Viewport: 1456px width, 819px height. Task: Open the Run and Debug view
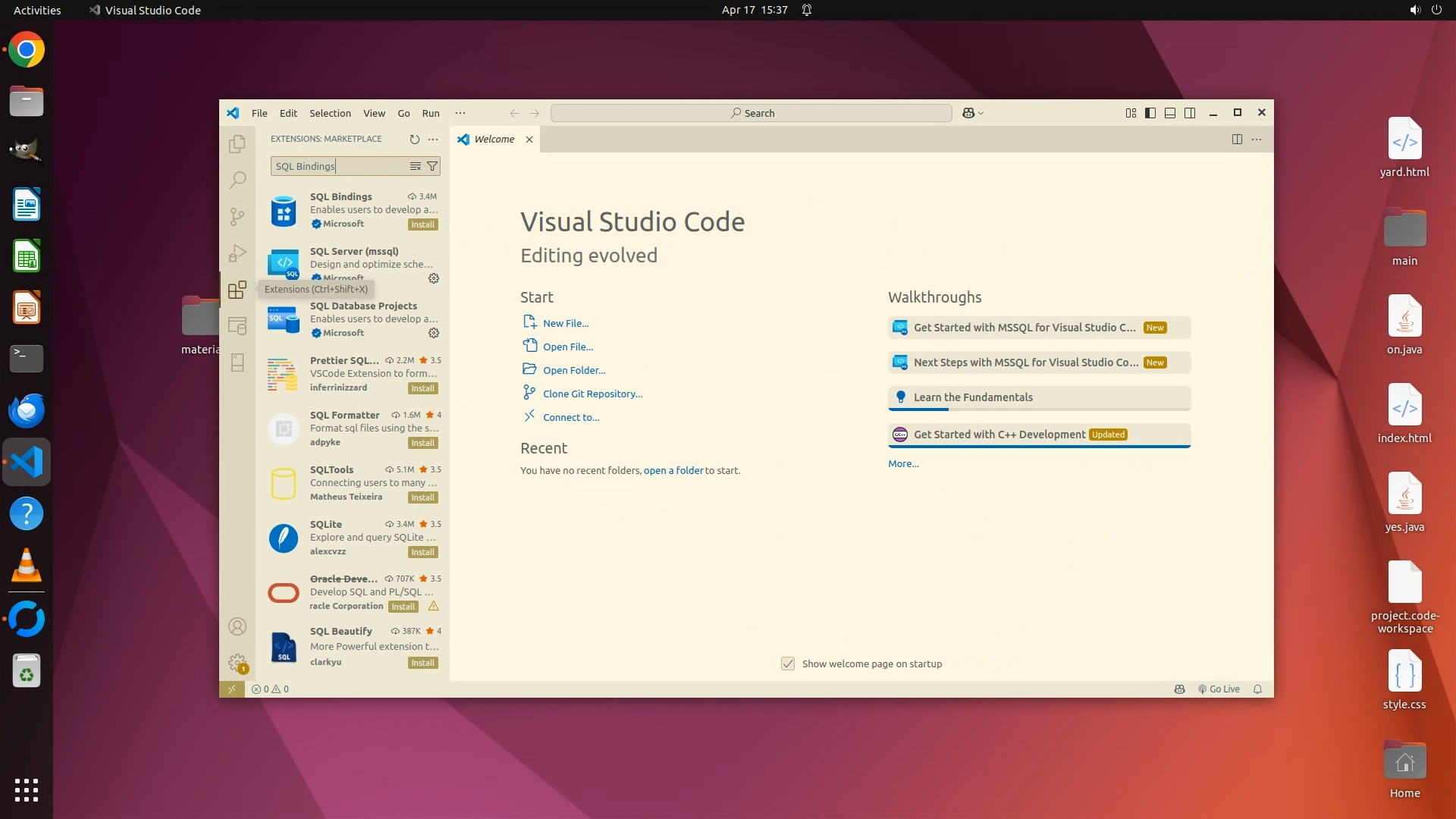click(x=237, y=253)
